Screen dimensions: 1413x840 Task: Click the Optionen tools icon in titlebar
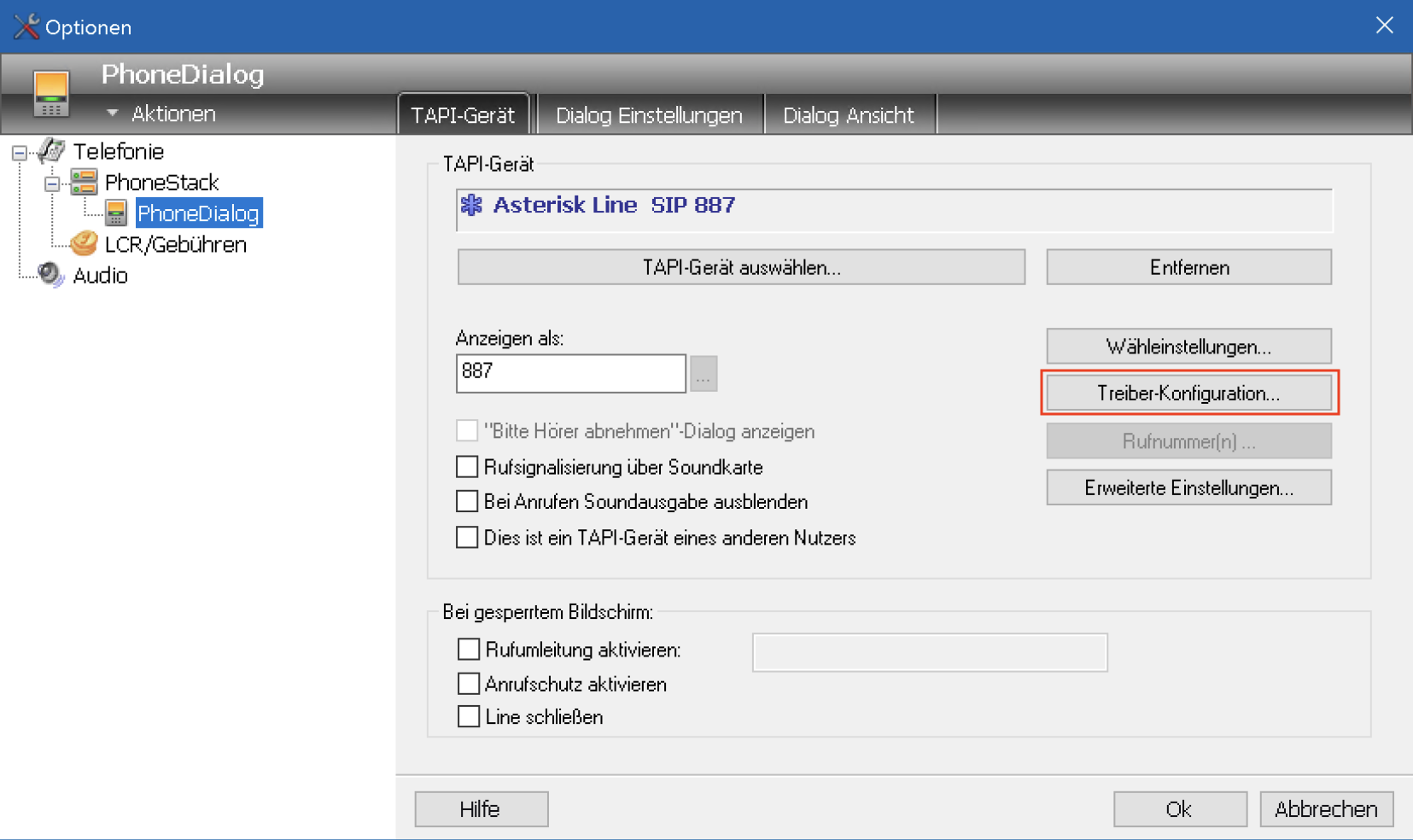point(26,26)
